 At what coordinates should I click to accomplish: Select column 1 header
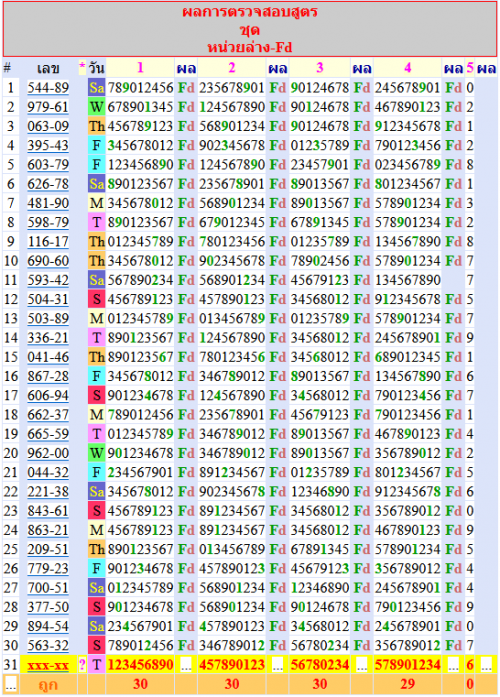point(140,68)
